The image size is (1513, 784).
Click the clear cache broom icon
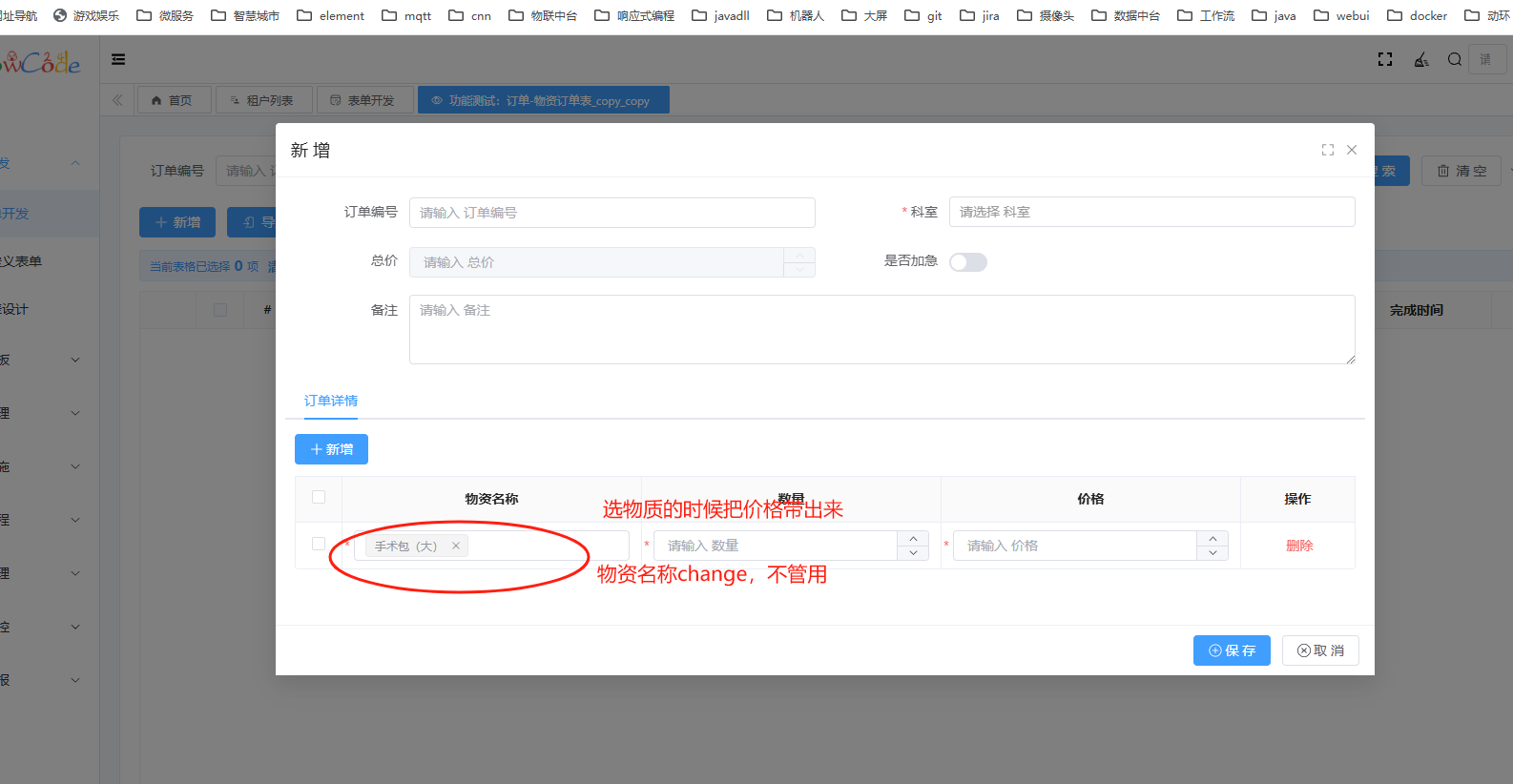pos(1421,59)
